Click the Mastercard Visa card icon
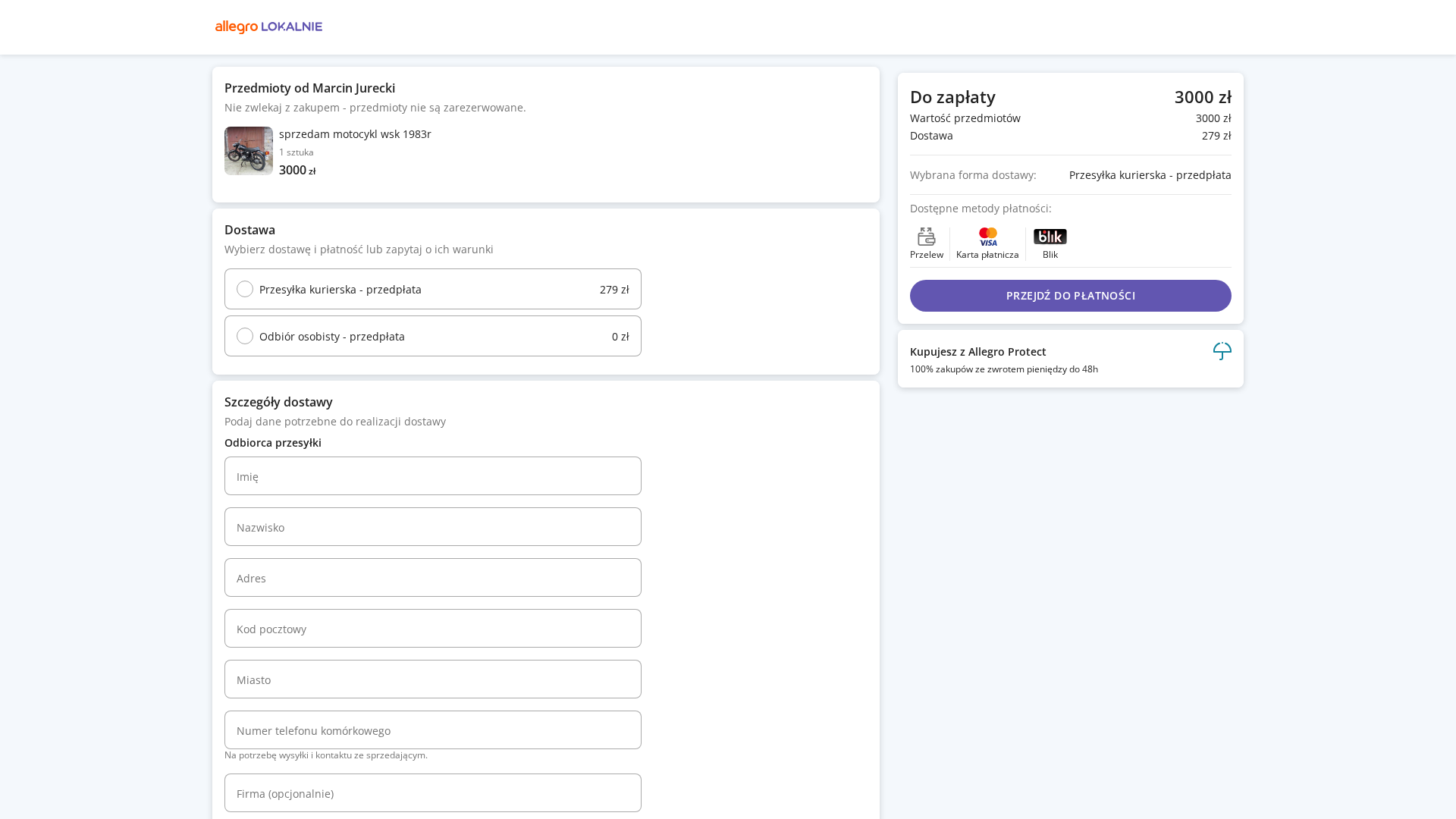 (x=987, y=237)
